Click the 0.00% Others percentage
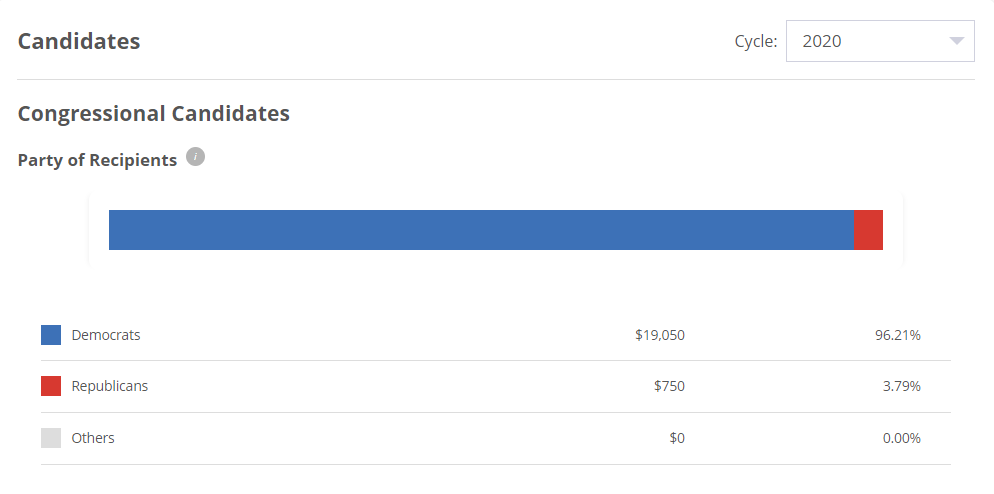The image size is (994, 494). (x=901, y=438)
